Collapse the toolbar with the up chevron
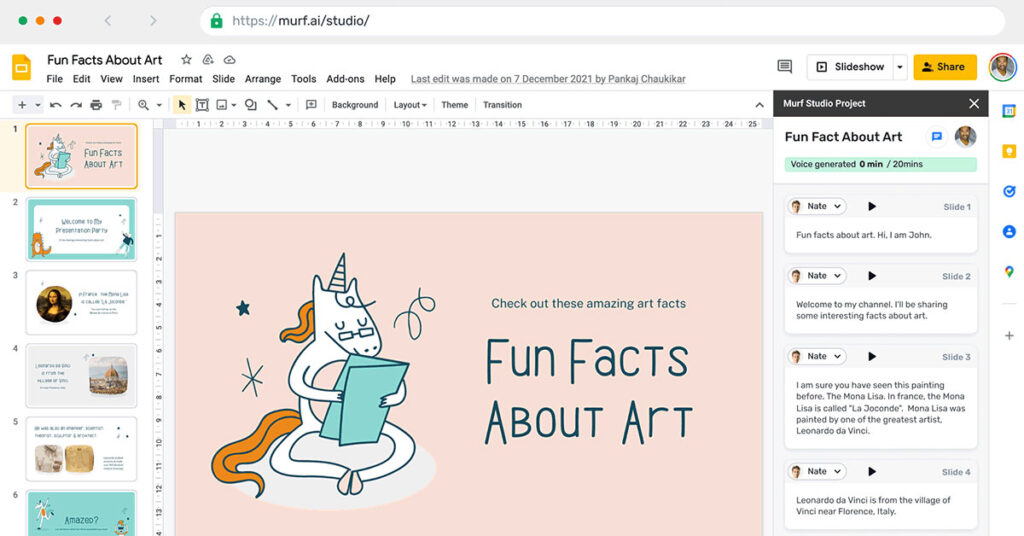This screenshot has width=1024, height=536. [759, 105]
